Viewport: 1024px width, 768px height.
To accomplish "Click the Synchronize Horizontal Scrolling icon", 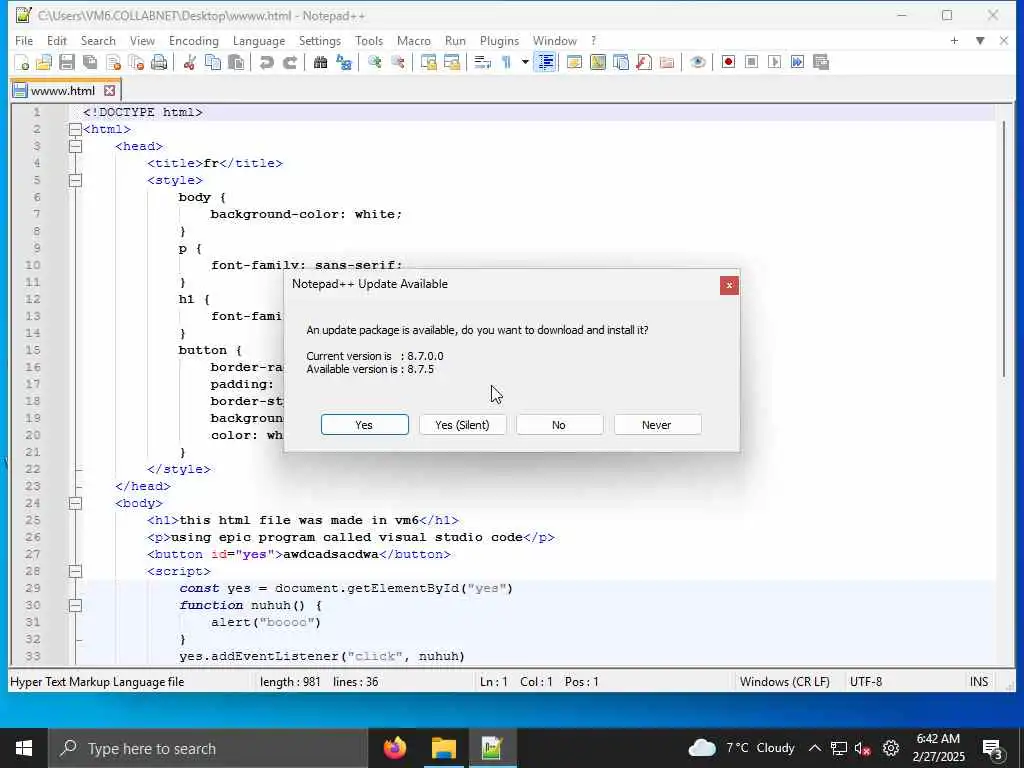I will (x=452, y=63).
